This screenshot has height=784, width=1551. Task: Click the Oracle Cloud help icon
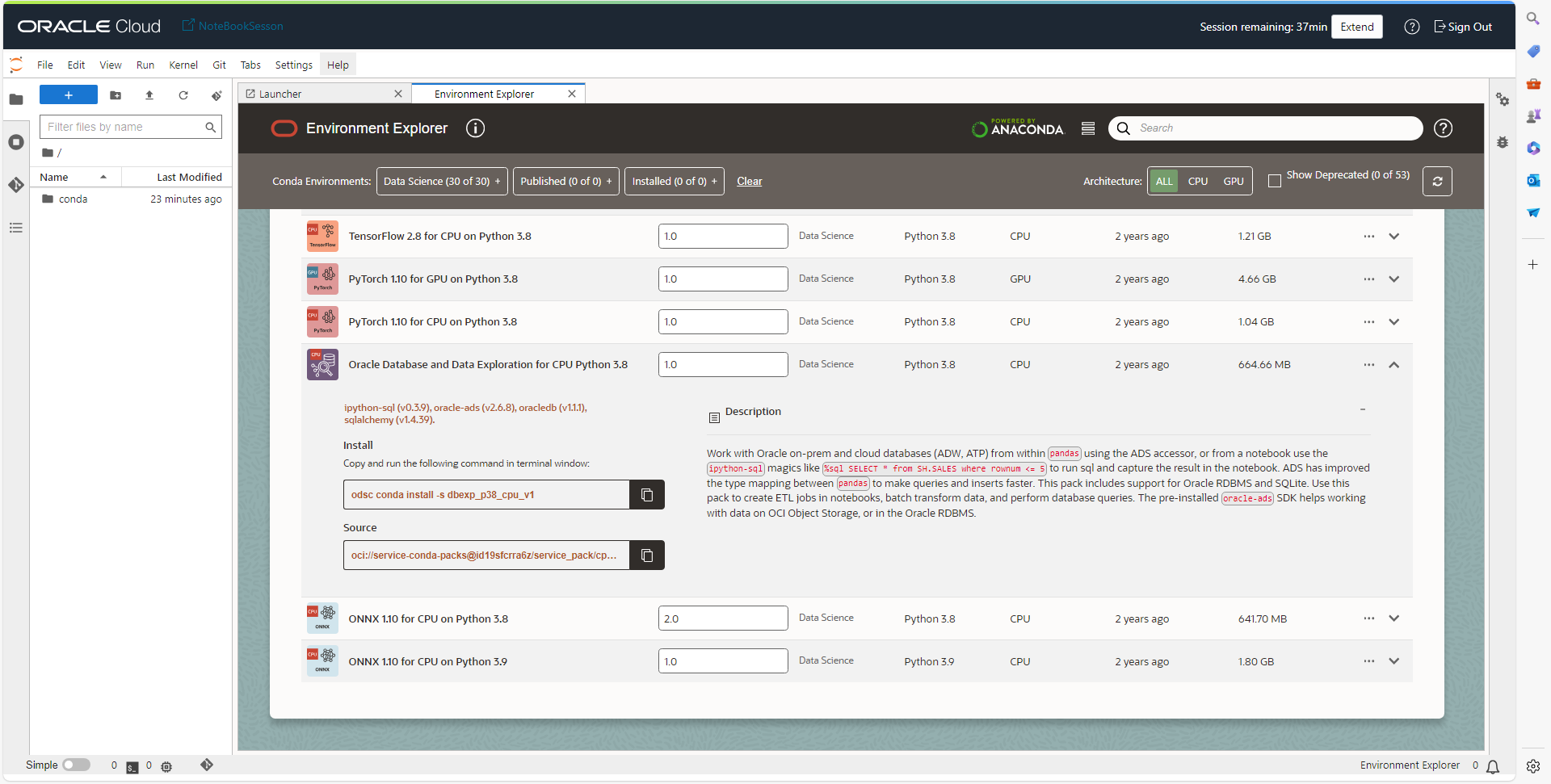1411,27
